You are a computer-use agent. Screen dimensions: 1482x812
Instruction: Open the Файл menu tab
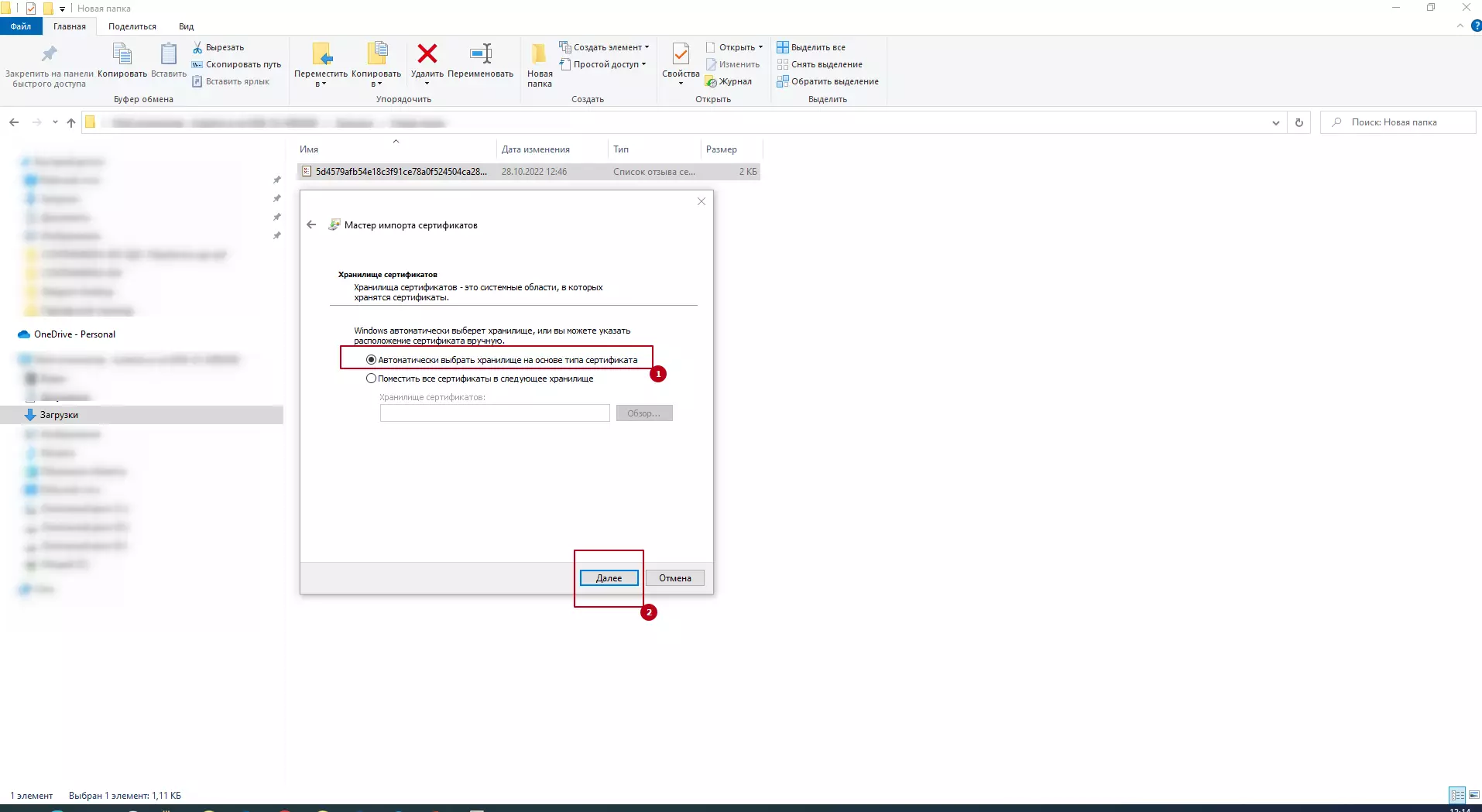pyautogui.click(x=21, y=26)
